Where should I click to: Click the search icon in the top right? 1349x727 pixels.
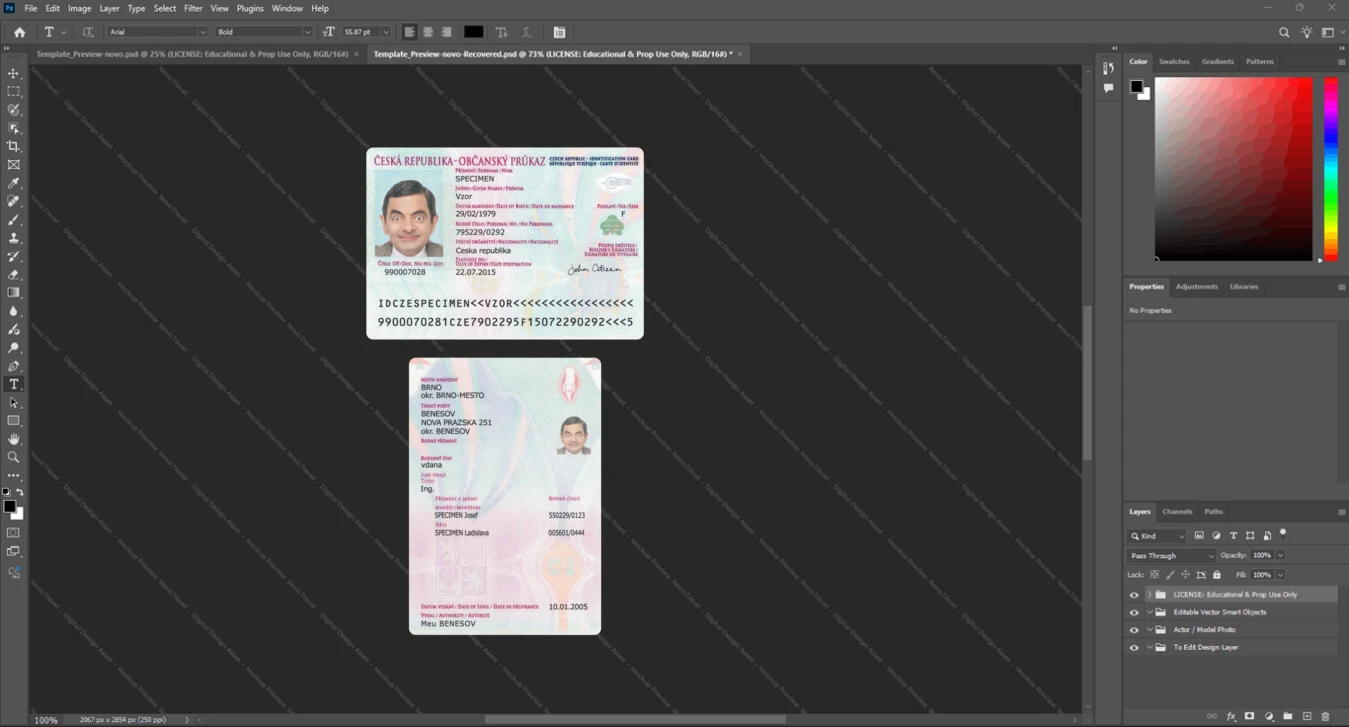click(x=1284, y=32)
